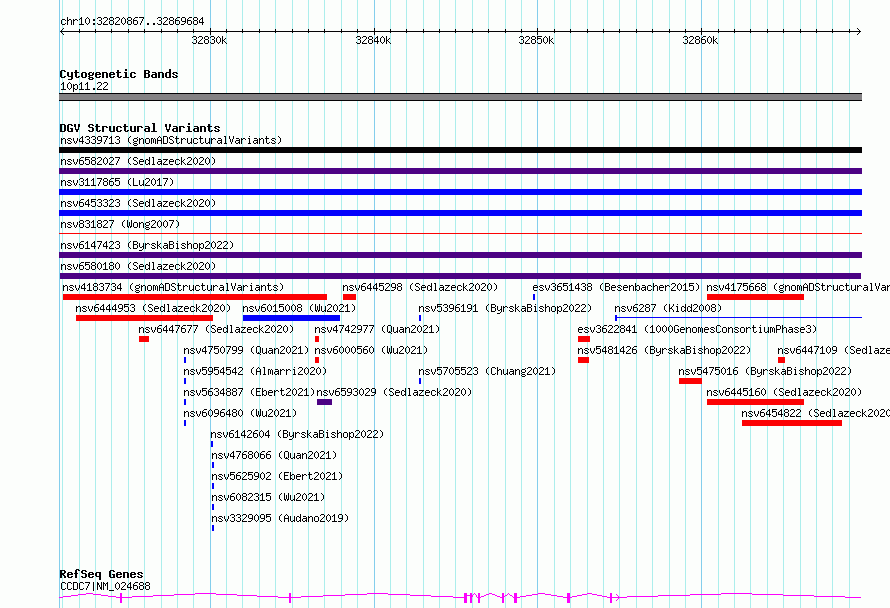
Task: Select the Cytogenetic Bands track title
Action: click(x=119, y=74)
